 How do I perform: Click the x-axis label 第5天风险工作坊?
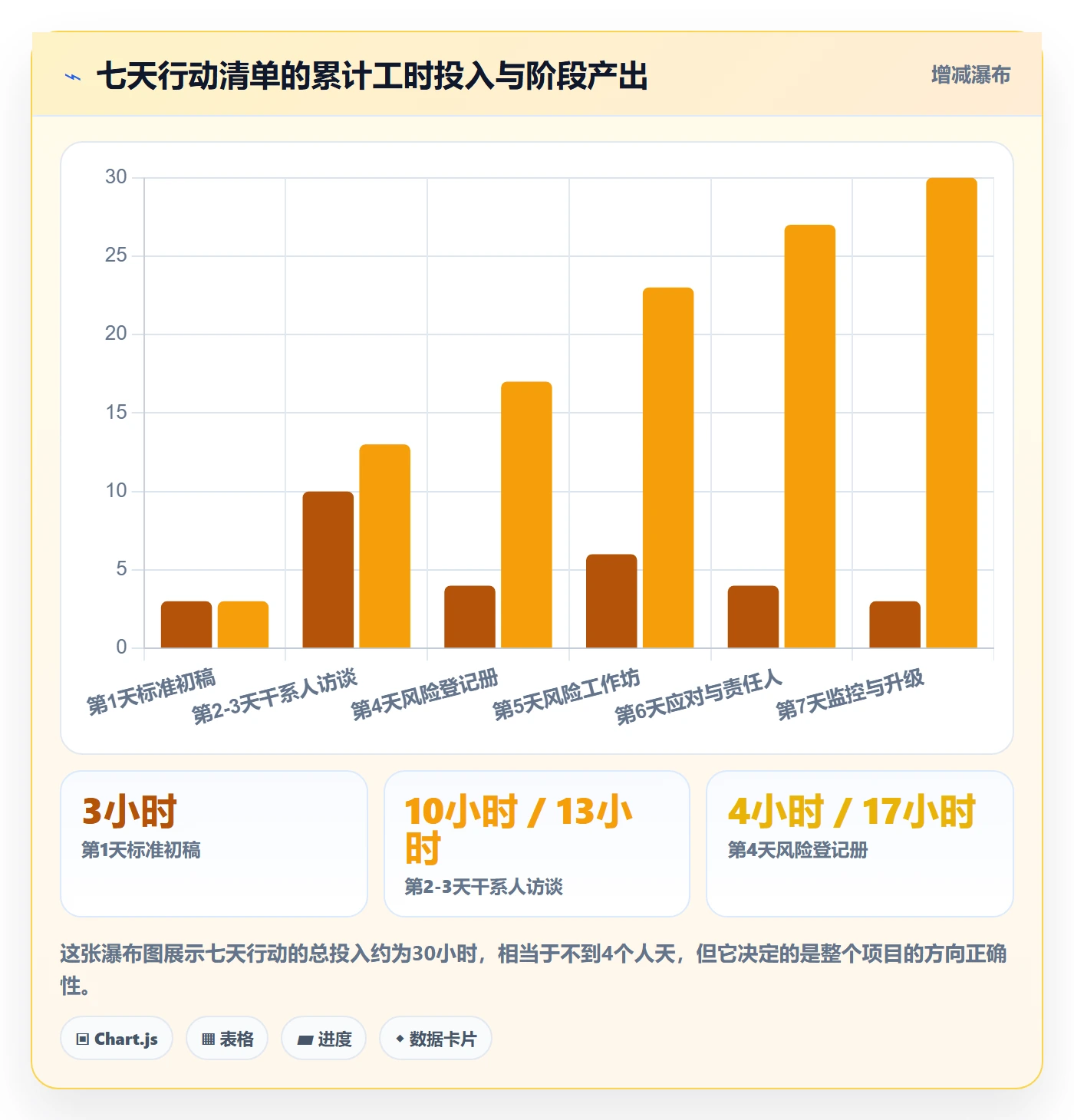tap(566, 694)
